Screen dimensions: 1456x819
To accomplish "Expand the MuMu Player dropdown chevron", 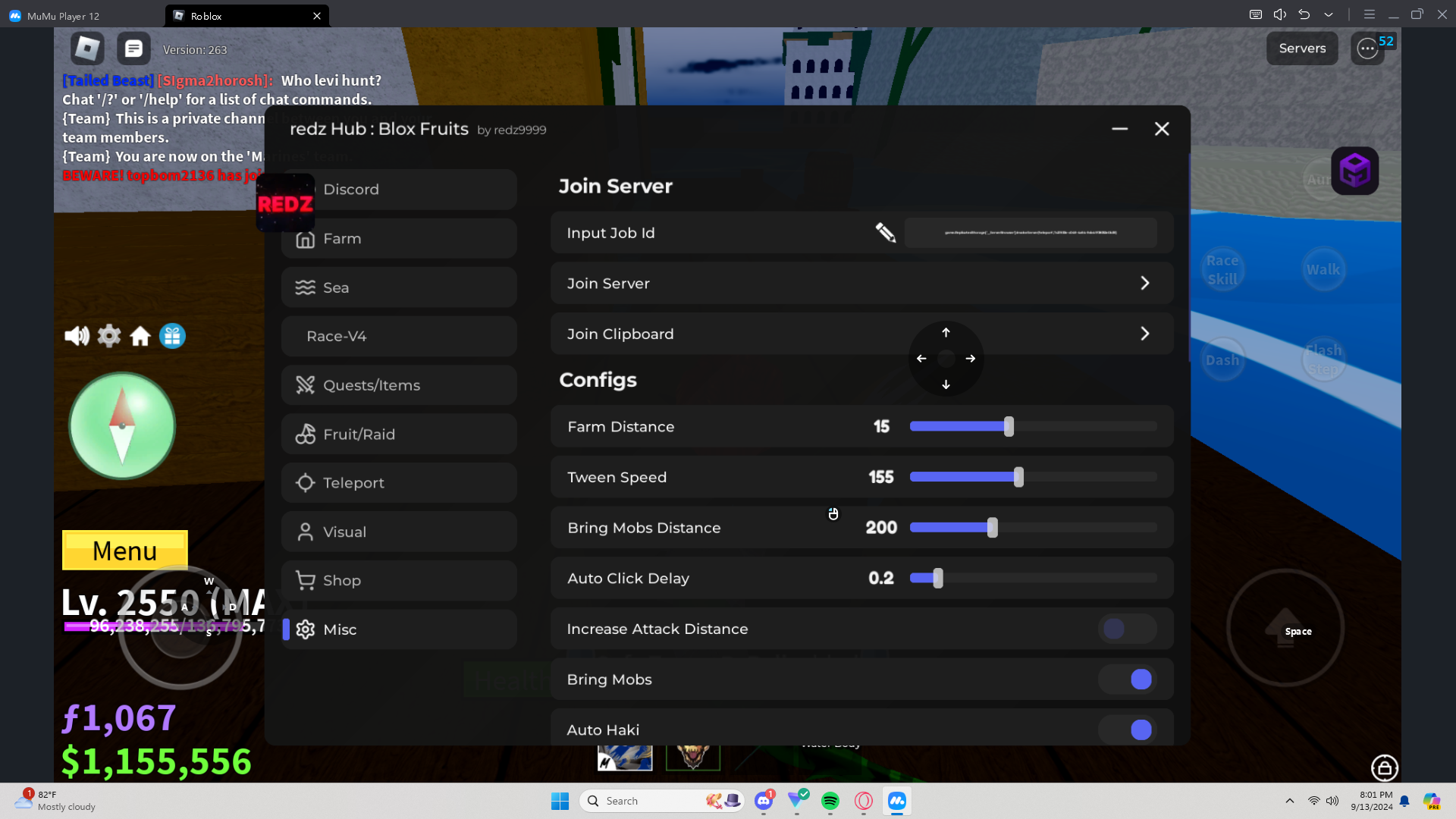I will (x=1329, y=14).
